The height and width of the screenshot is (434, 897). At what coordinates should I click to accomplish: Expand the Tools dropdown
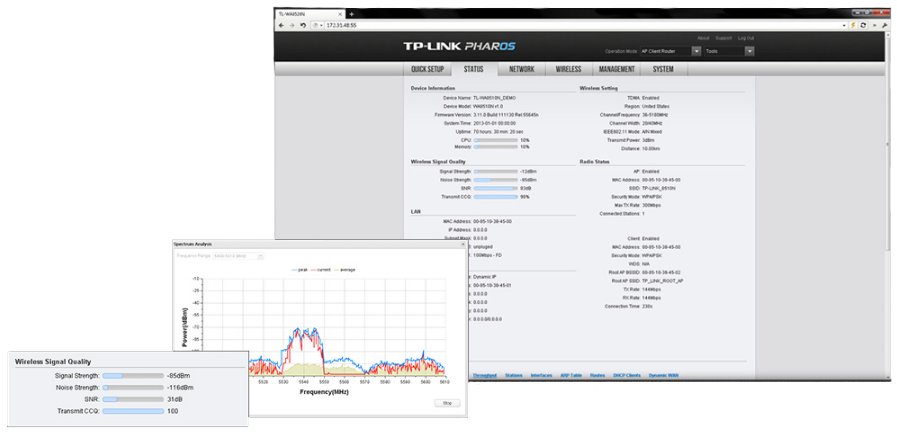729,51
